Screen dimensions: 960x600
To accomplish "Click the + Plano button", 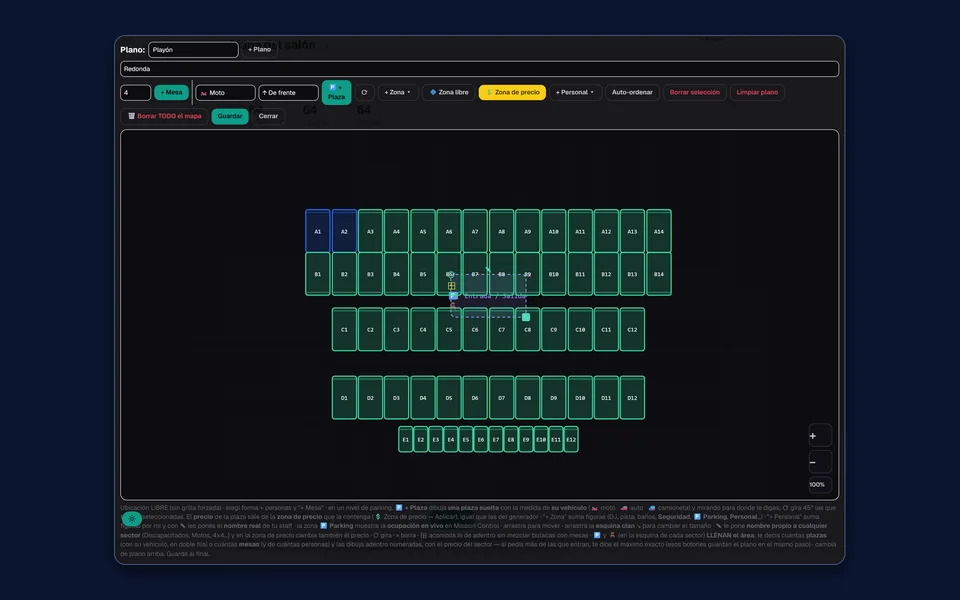I will 260,50.
